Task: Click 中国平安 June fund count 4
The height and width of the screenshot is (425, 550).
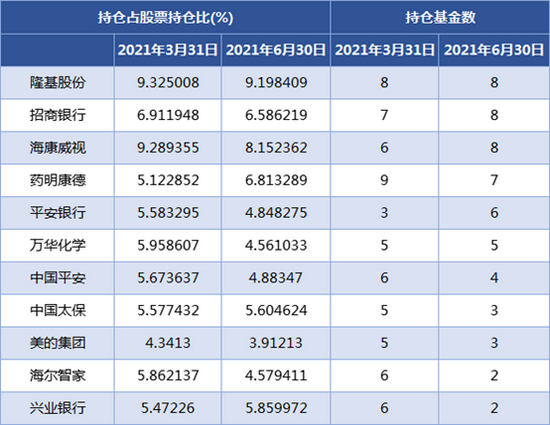Action: [x=494, y=278]
